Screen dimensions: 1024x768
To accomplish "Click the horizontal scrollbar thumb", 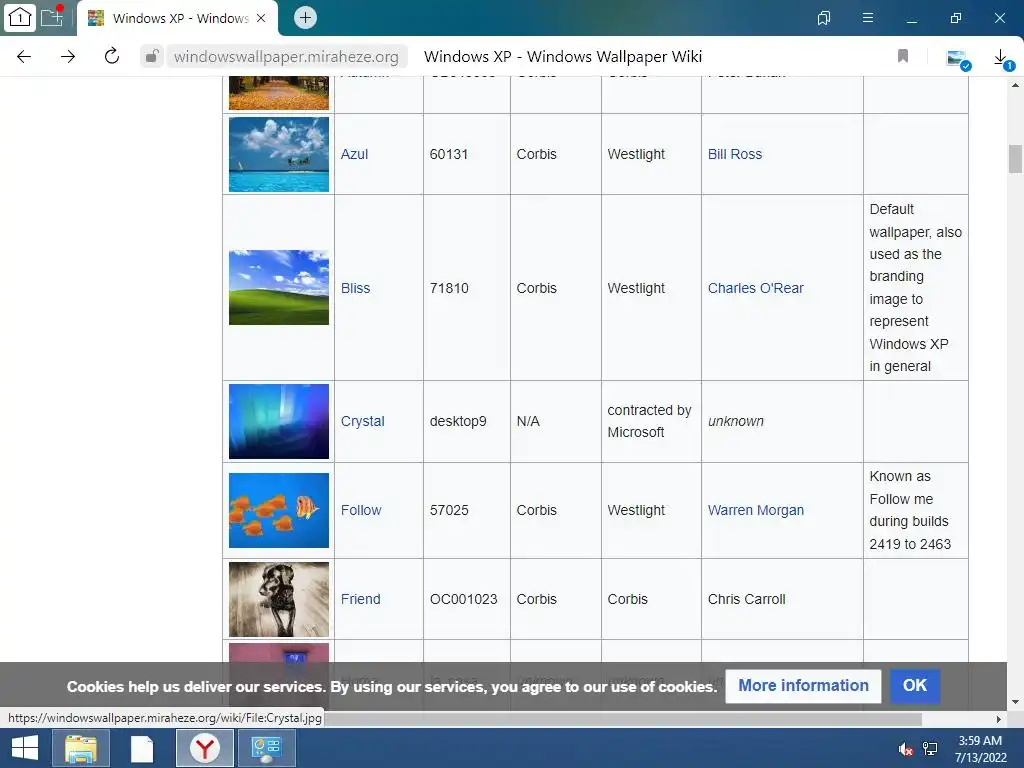I will coord(622,719).
